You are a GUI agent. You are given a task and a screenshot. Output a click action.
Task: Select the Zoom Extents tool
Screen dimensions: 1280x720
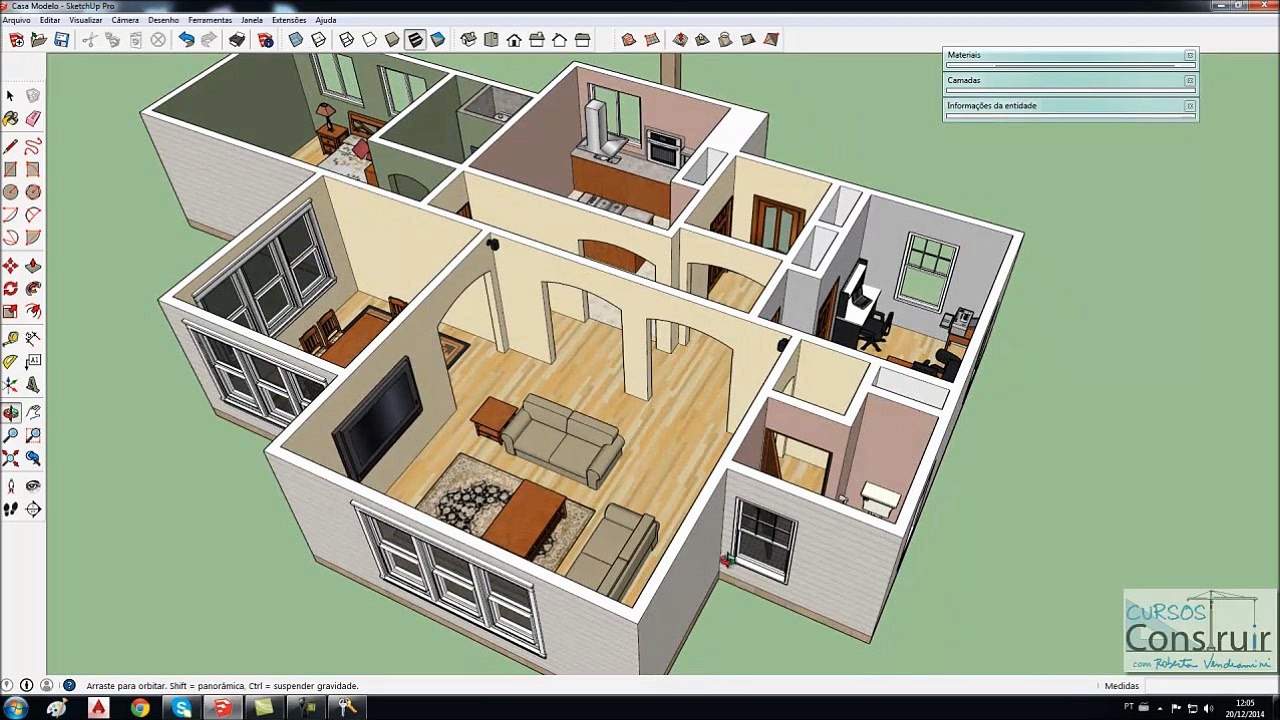[10, 458]
